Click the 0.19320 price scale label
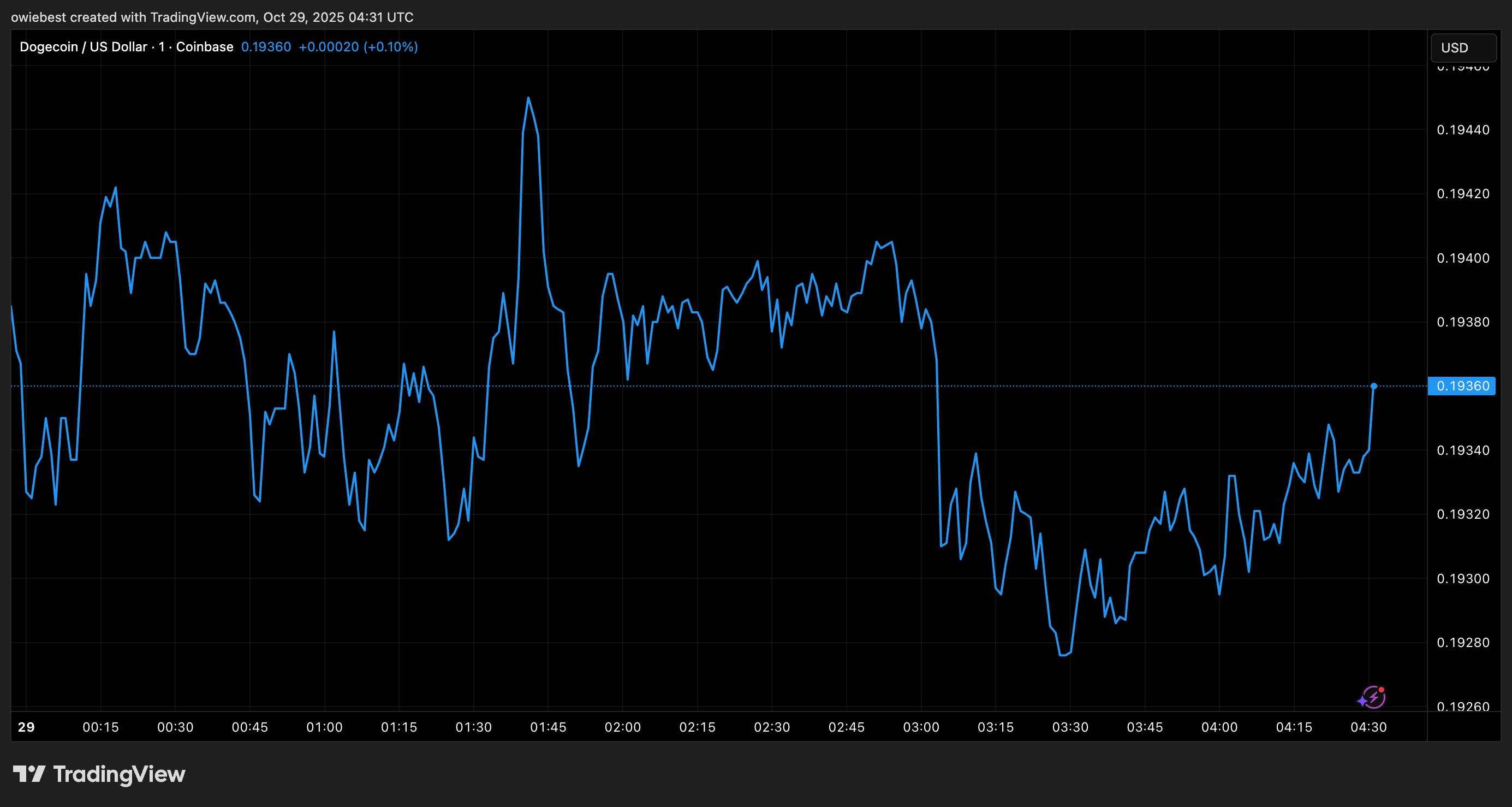The width and height of the screenshot is (1512, 807). [x=1463, y=514]
